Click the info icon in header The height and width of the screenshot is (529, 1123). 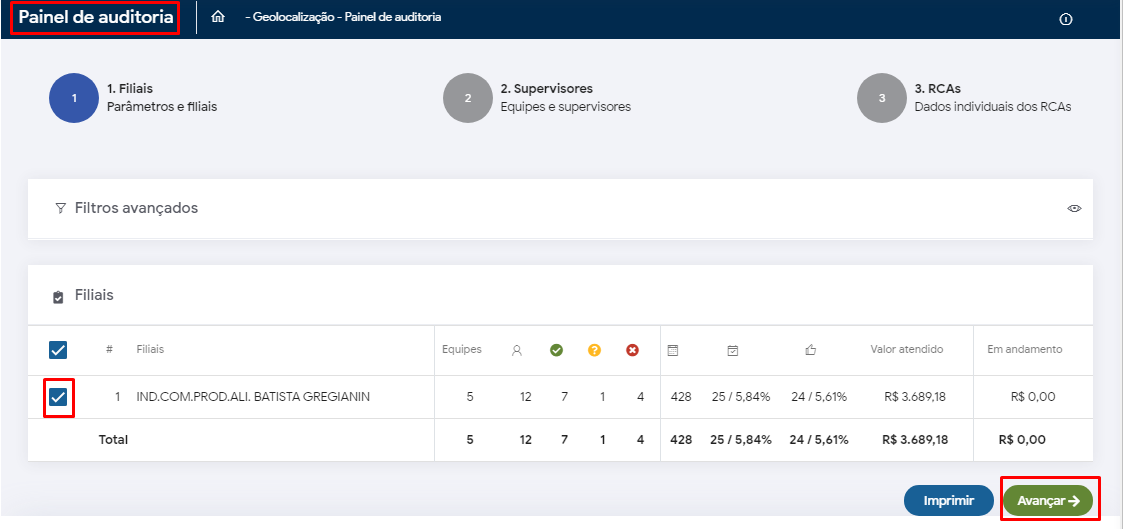[1066, 19]
